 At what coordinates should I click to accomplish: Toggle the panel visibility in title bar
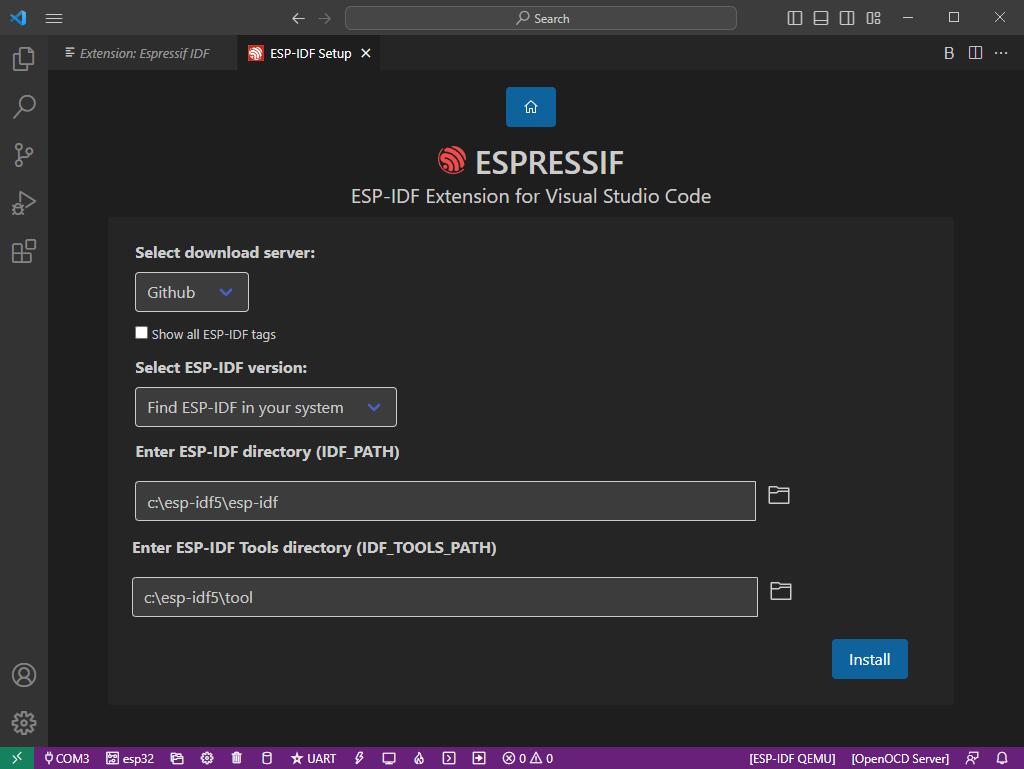click(821, 18)
